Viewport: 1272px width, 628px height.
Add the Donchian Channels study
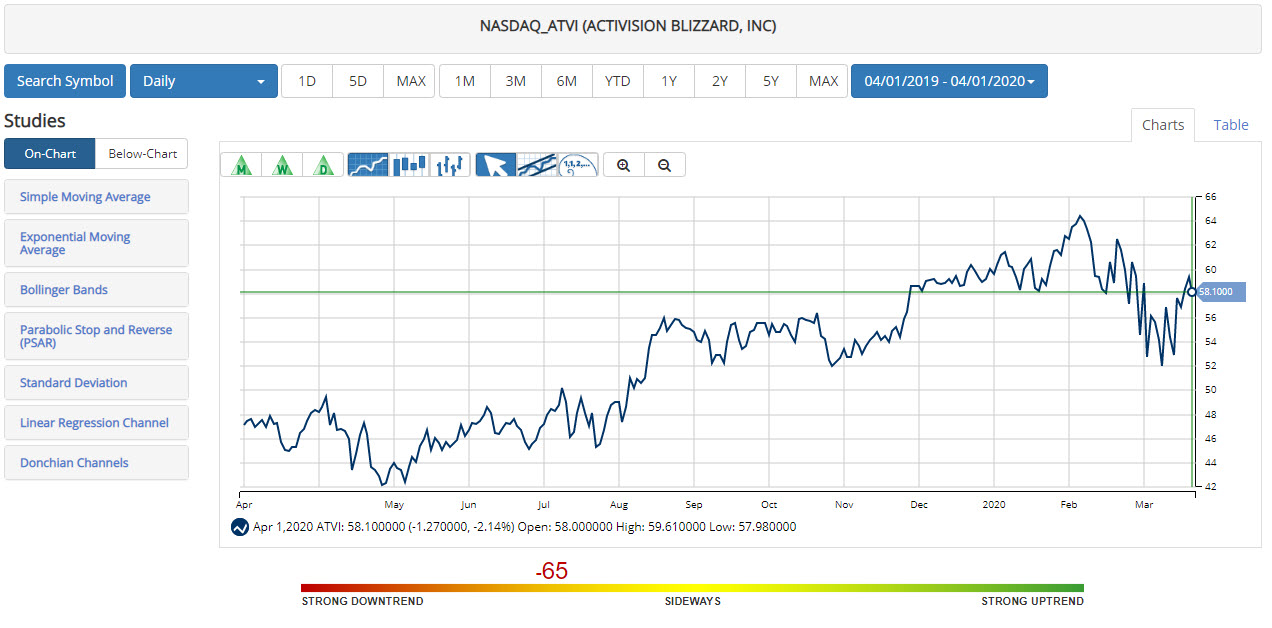tap(96, 463)
